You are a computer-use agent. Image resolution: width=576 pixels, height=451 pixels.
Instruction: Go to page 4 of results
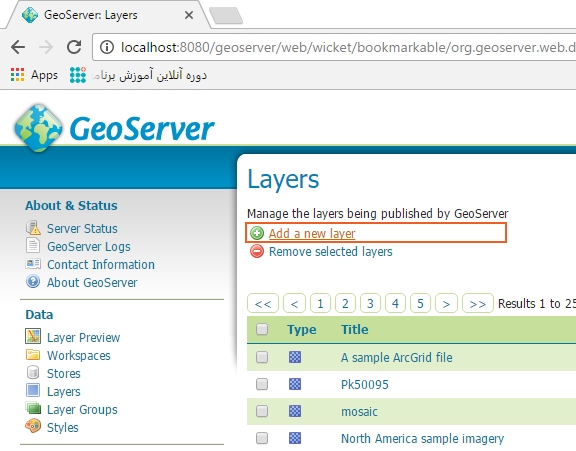(395, 303)
